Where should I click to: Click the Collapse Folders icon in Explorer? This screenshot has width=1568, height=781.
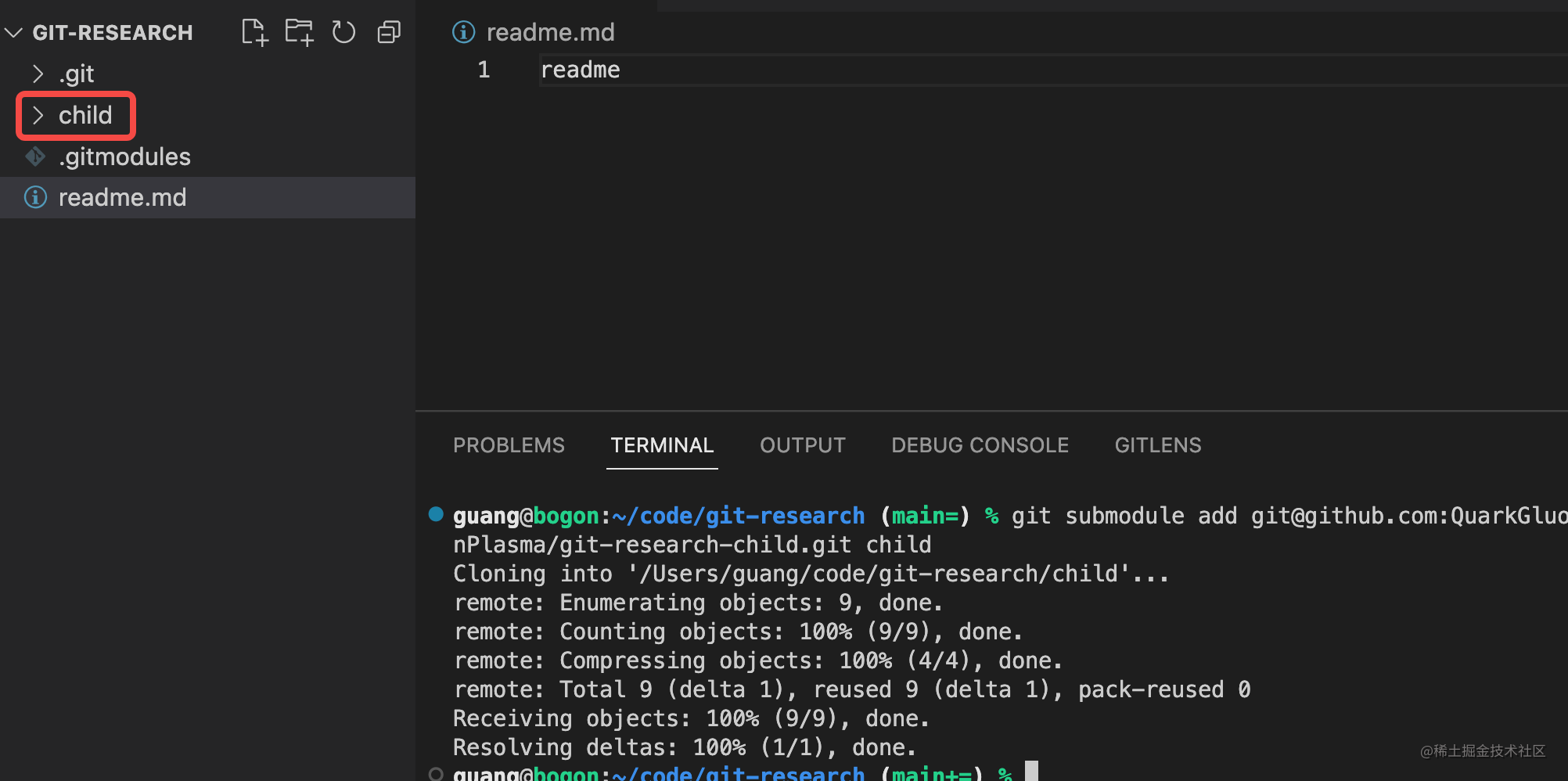389,32
